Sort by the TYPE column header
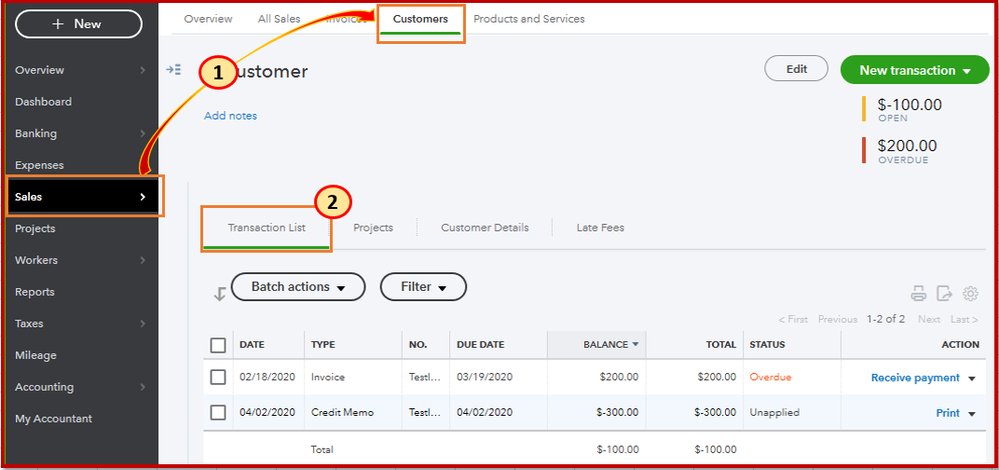The image size is (999, 470). click(x=323, y=345)
